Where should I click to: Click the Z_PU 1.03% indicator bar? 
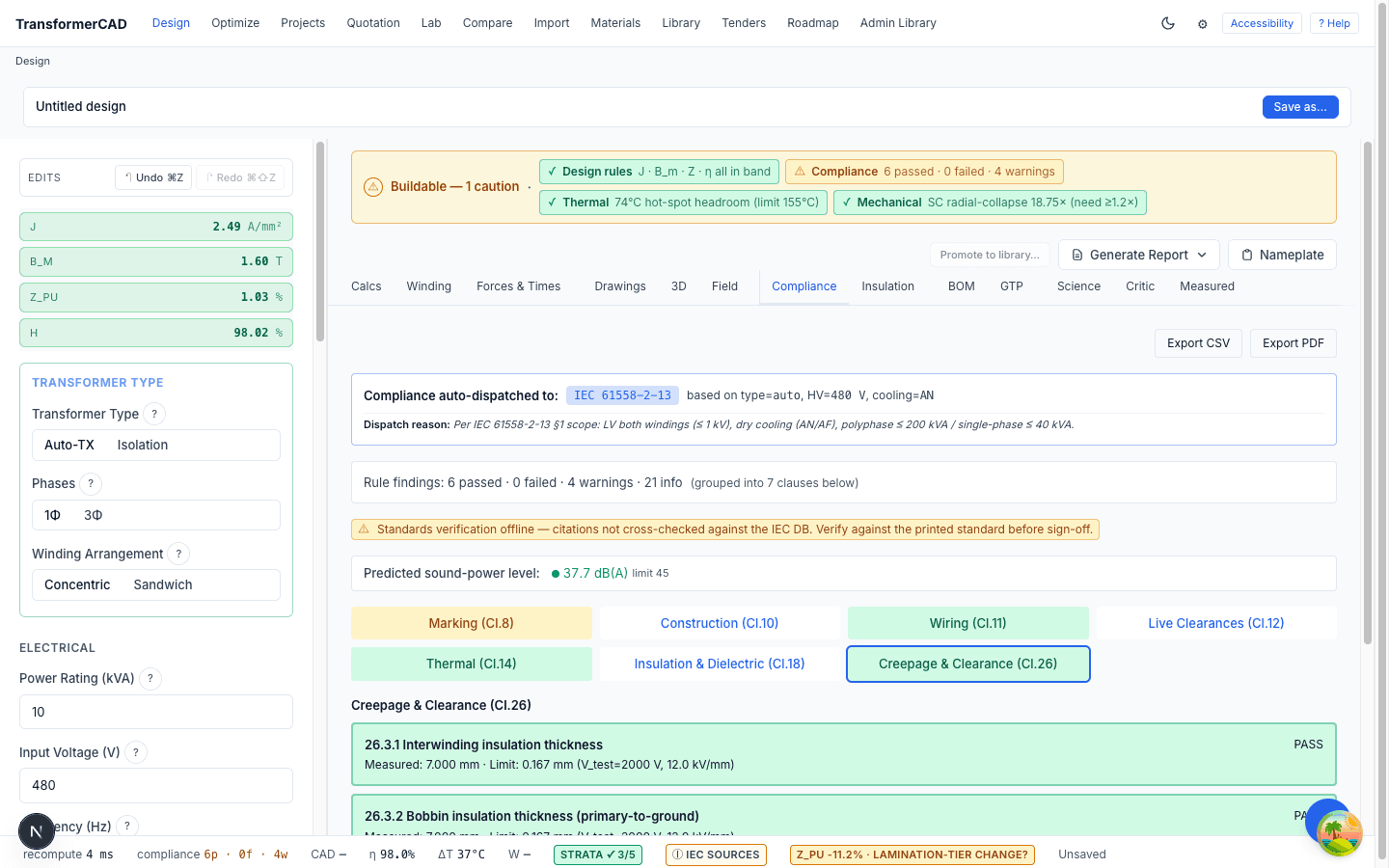[x=156, y=297]
